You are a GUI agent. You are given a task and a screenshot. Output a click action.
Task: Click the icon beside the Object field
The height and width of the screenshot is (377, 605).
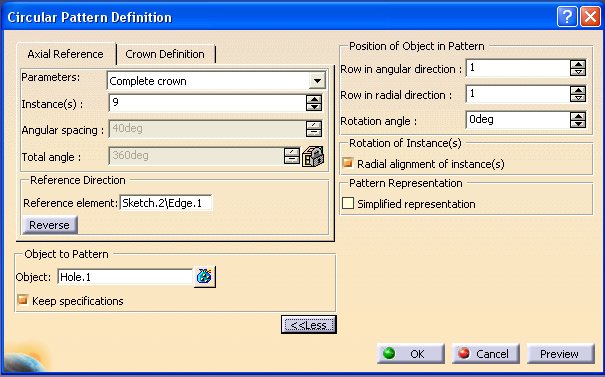(x=204, y=277)
